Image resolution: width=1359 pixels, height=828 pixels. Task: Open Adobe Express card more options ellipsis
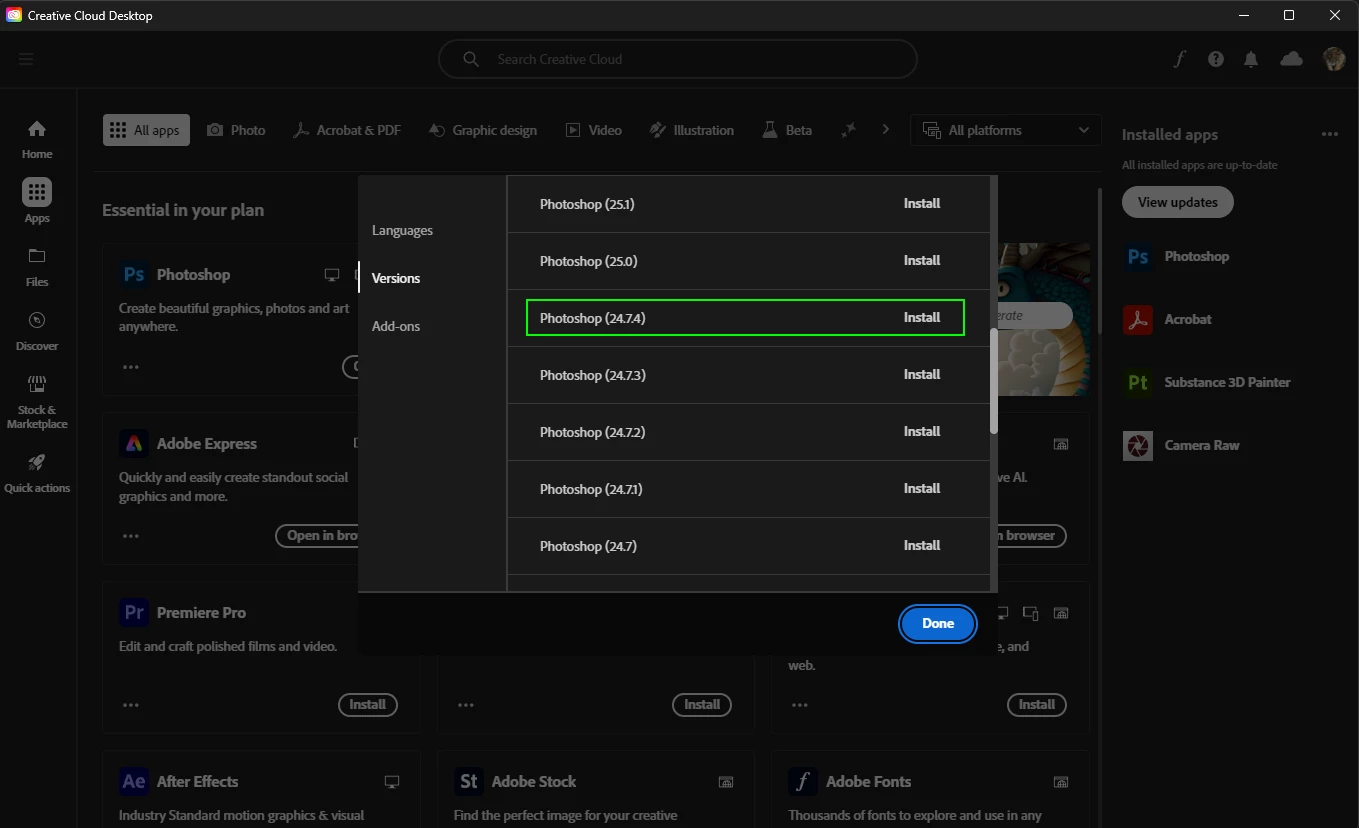pos(131,536)
